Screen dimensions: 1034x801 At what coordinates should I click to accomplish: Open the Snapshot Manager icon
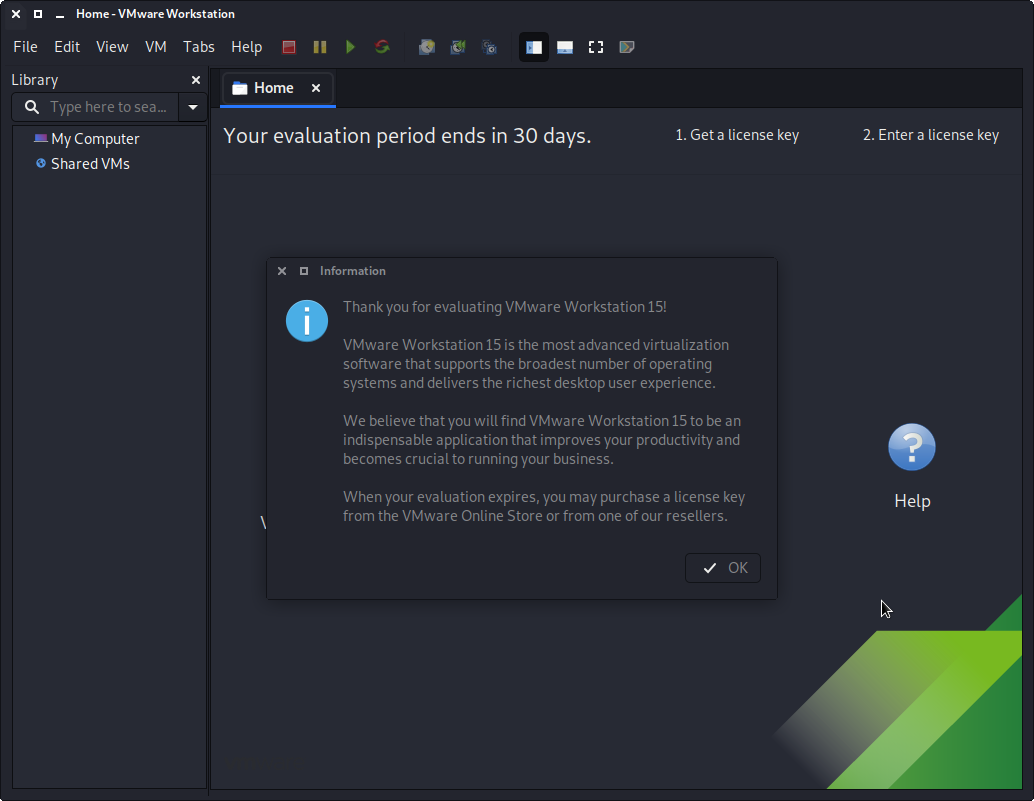(x=489, y=47)
